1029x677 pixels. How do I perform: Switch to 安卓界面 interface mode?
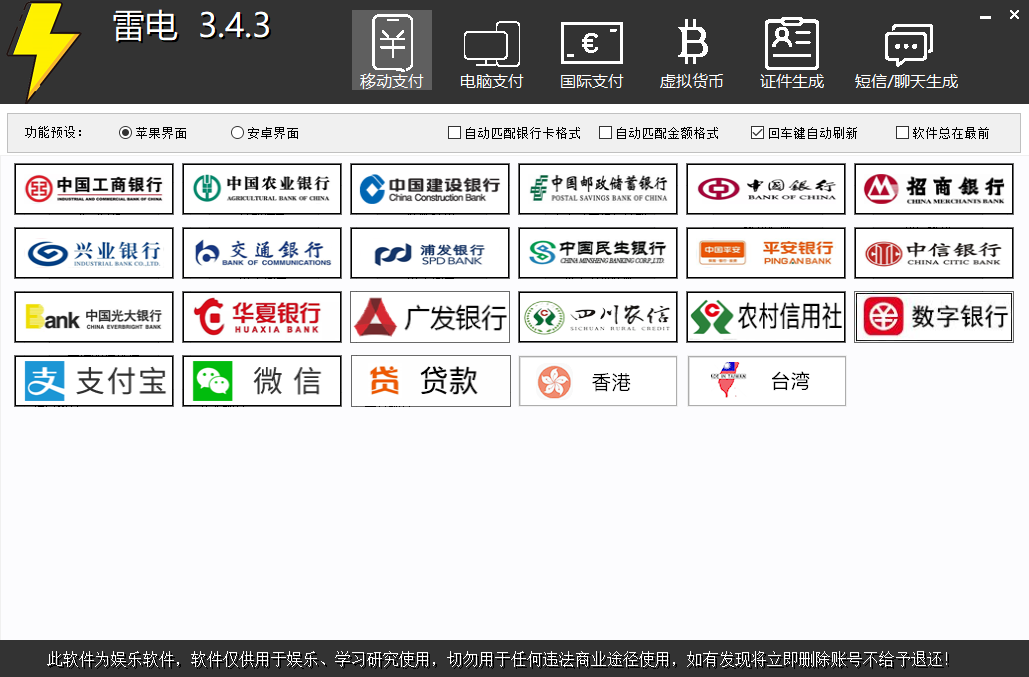(x=237, y=132)
